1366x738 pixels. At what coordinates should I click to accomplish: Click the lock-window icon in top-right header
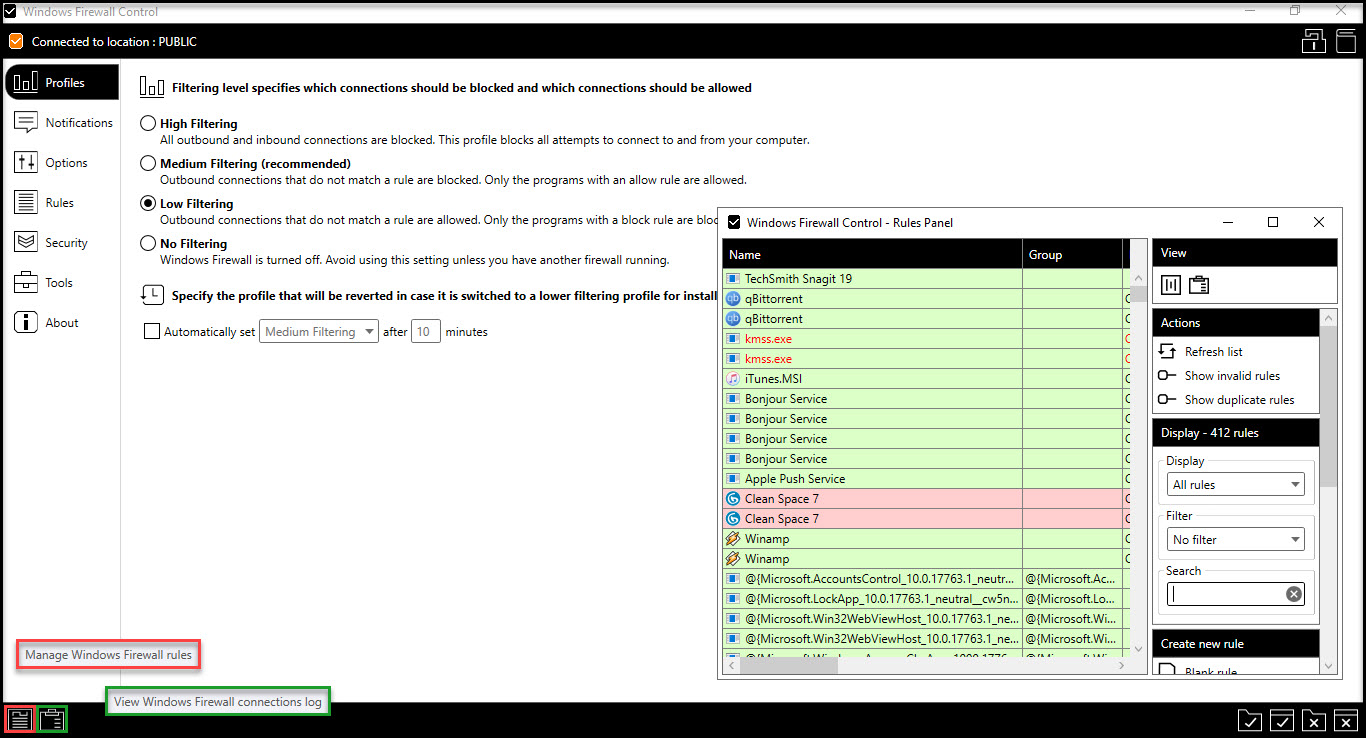(x=1313, y=42)
